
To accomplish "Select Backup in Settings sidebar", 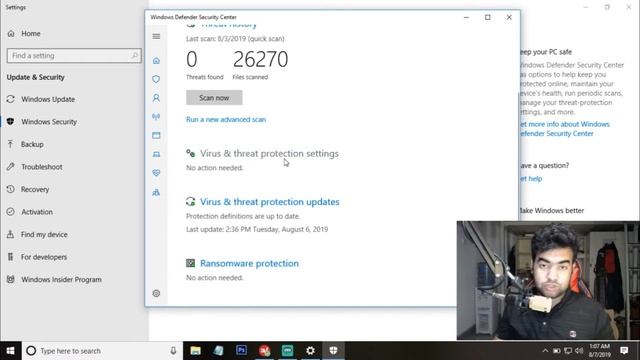I will click(x=32, y=144).
